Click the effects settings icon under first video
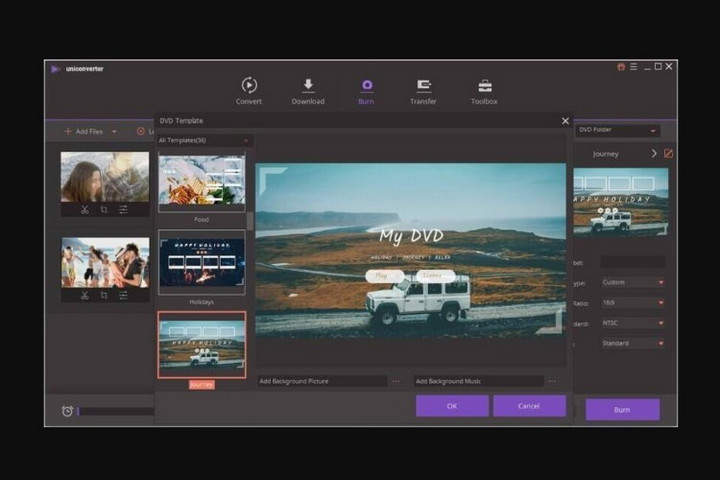The height and width of the screenshot is (480, 720). click(x=123, y=210)
